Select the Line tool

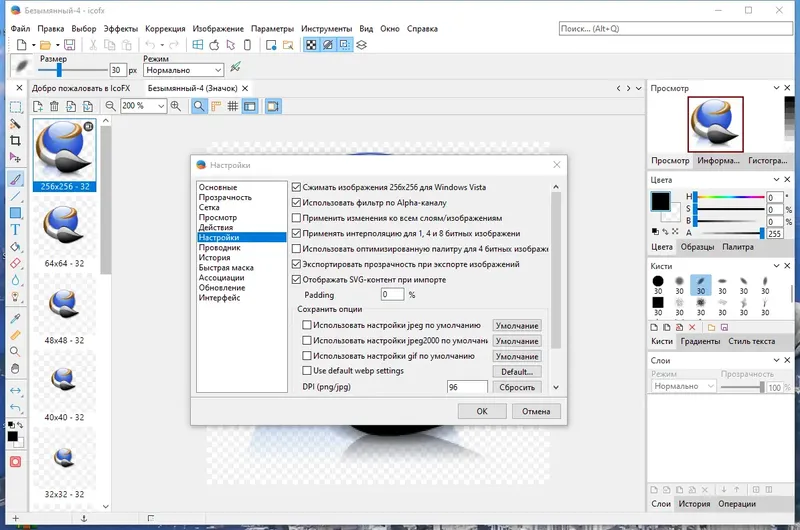(15, 196)
